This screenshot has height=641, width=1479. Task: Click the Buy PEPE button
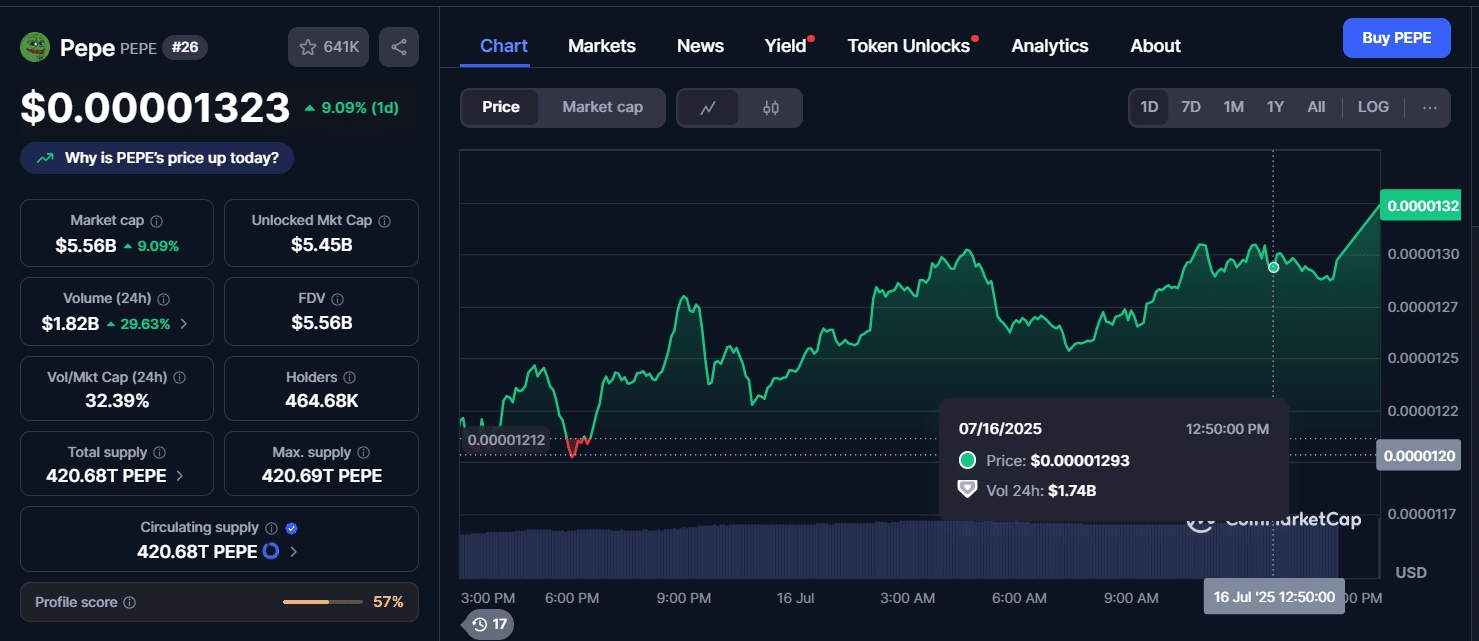coord(1395,38)
